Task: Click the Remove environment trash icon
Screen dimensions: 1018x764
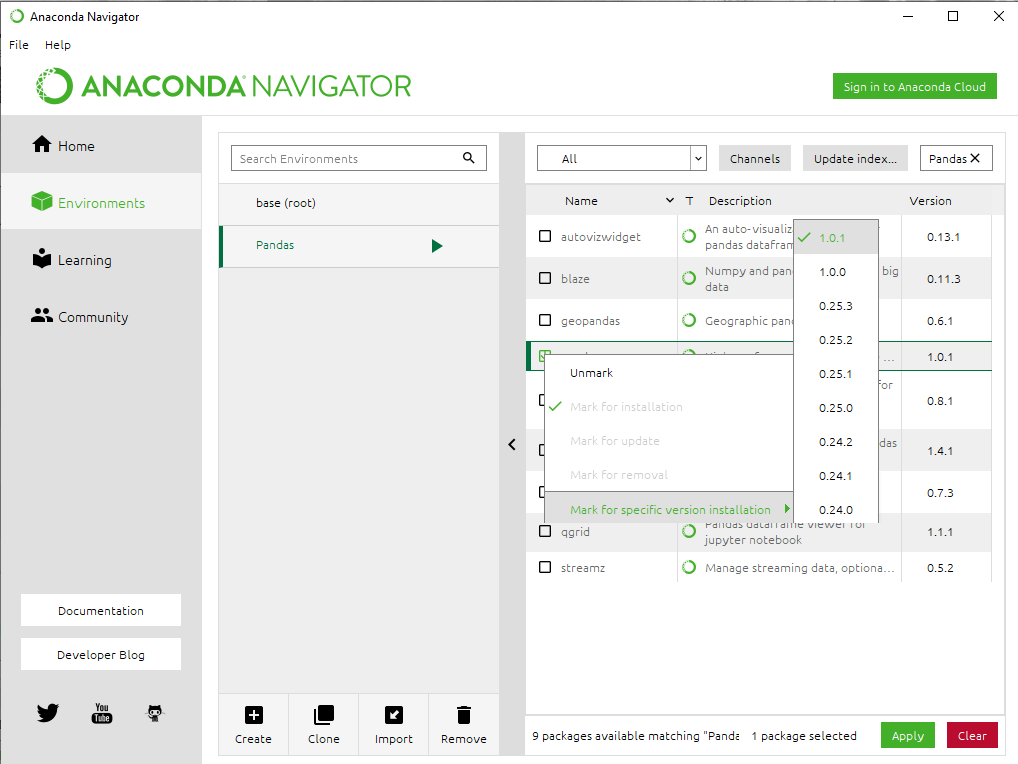Action: point(463,715)
